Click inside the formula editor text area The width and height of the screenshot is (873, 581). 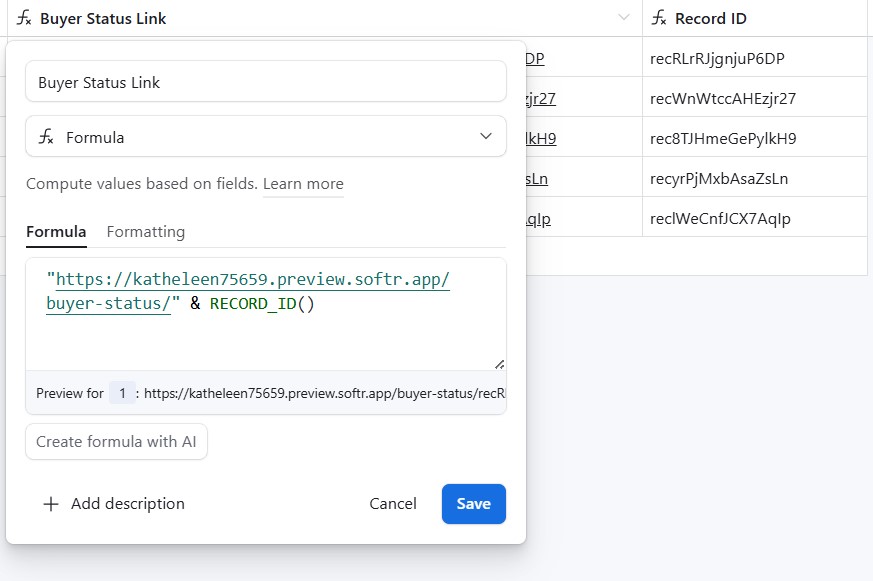click(x=266, y=314)
